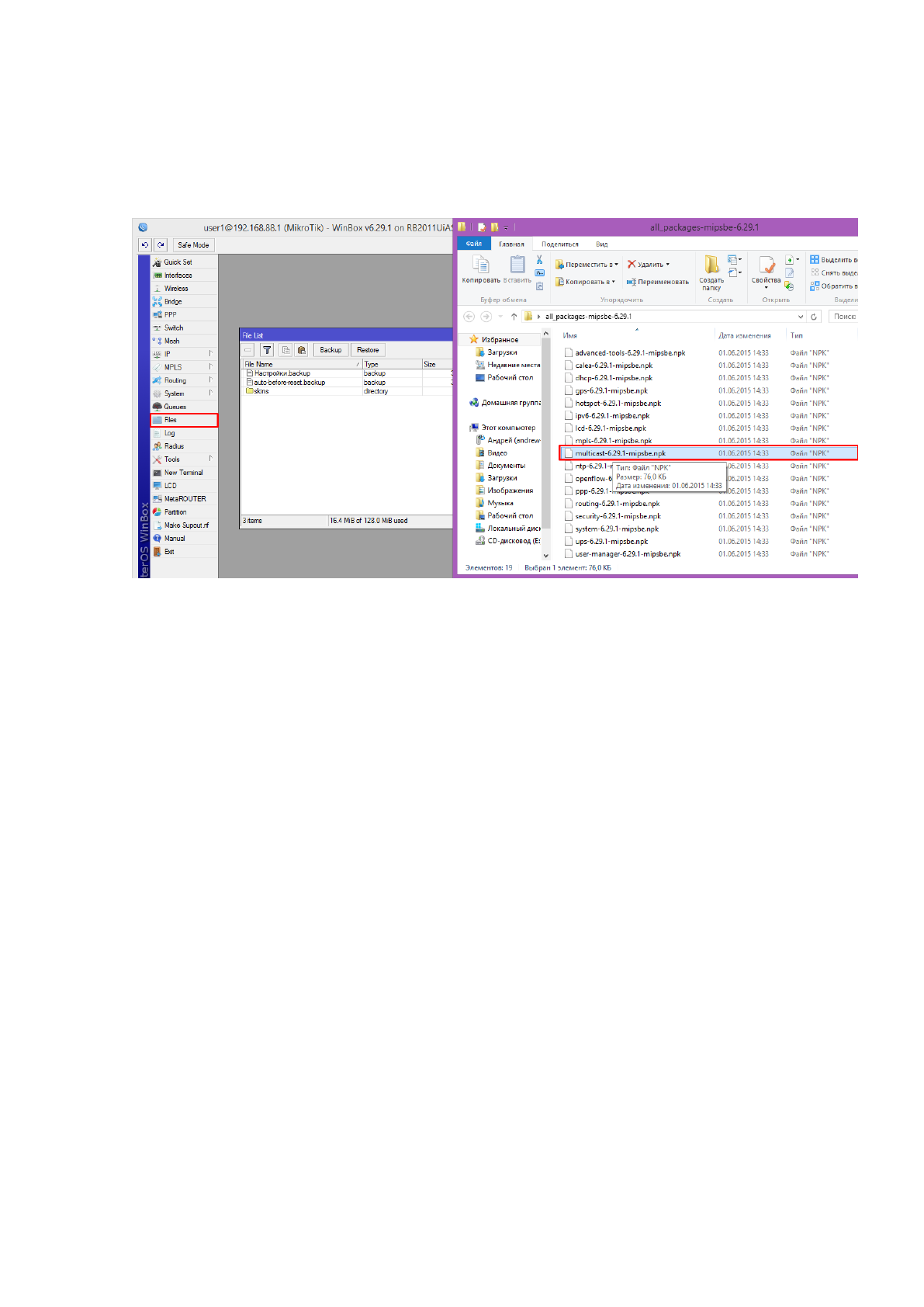Click the Explorer refresh button

[x=814, y=317]
